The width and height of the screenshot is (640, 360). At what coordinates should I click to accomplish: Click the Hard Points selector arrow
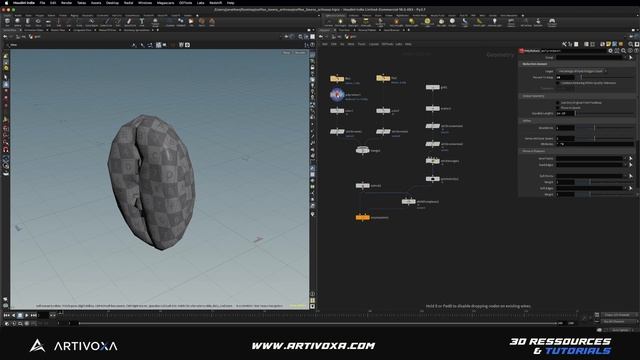631,158
